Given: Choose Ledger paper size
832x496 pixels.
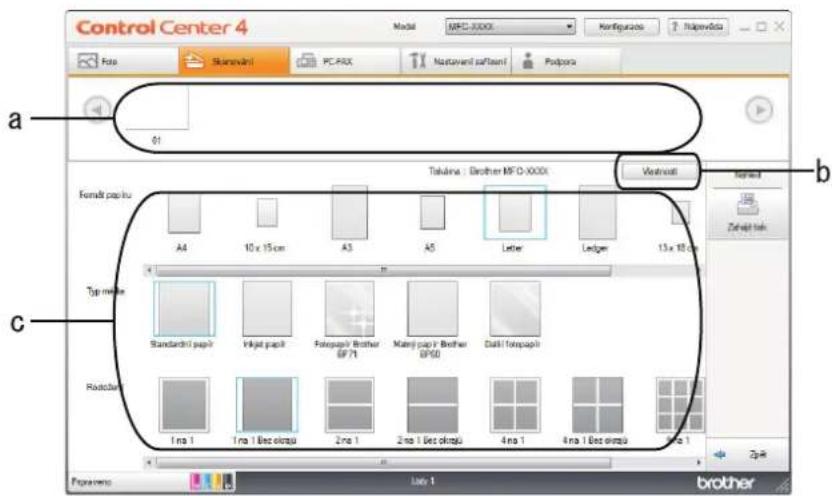Looking at the screenshot, I should (597, 212).
